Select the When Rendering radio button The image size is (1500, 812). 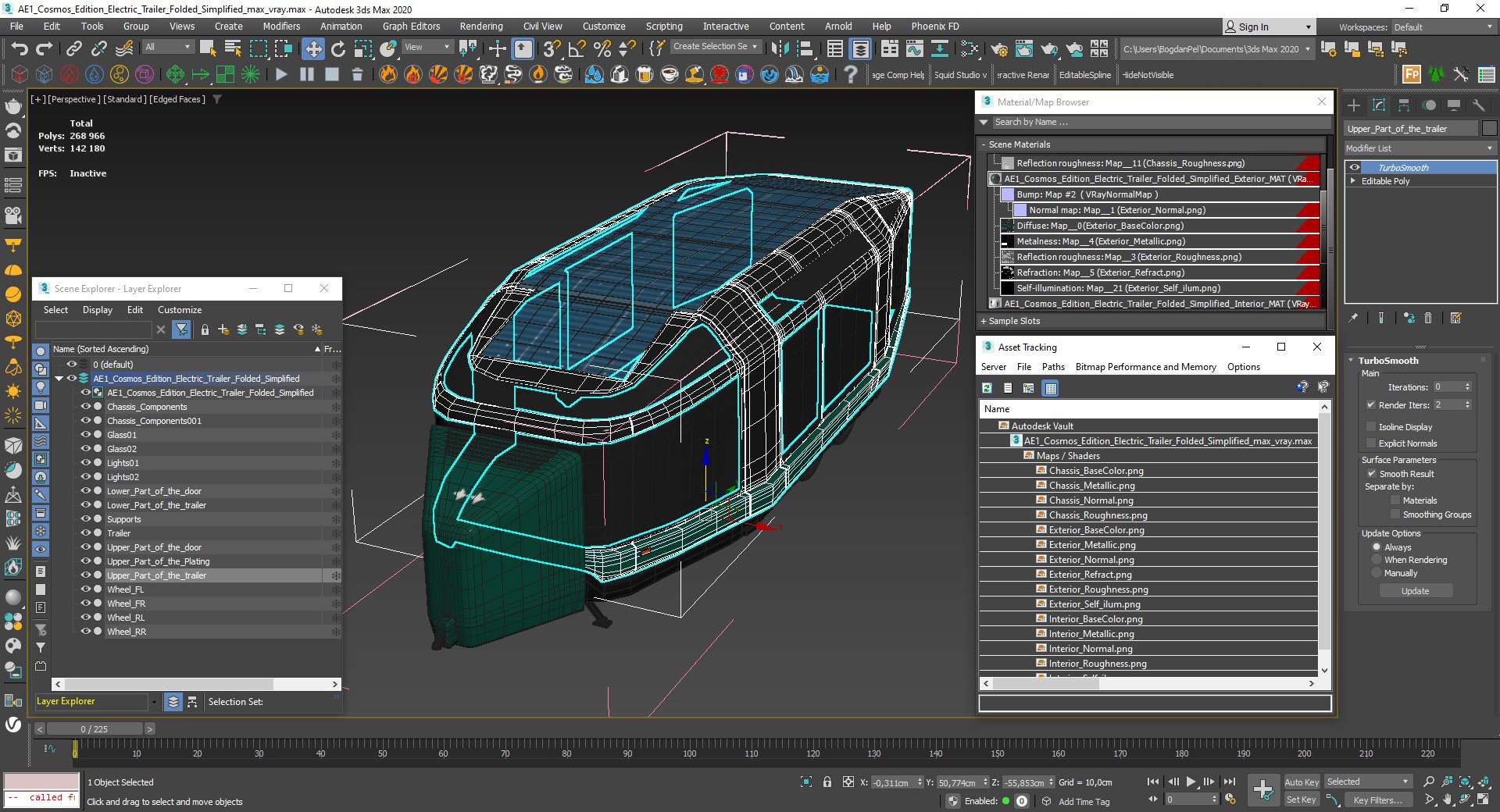click(1377, 560)
